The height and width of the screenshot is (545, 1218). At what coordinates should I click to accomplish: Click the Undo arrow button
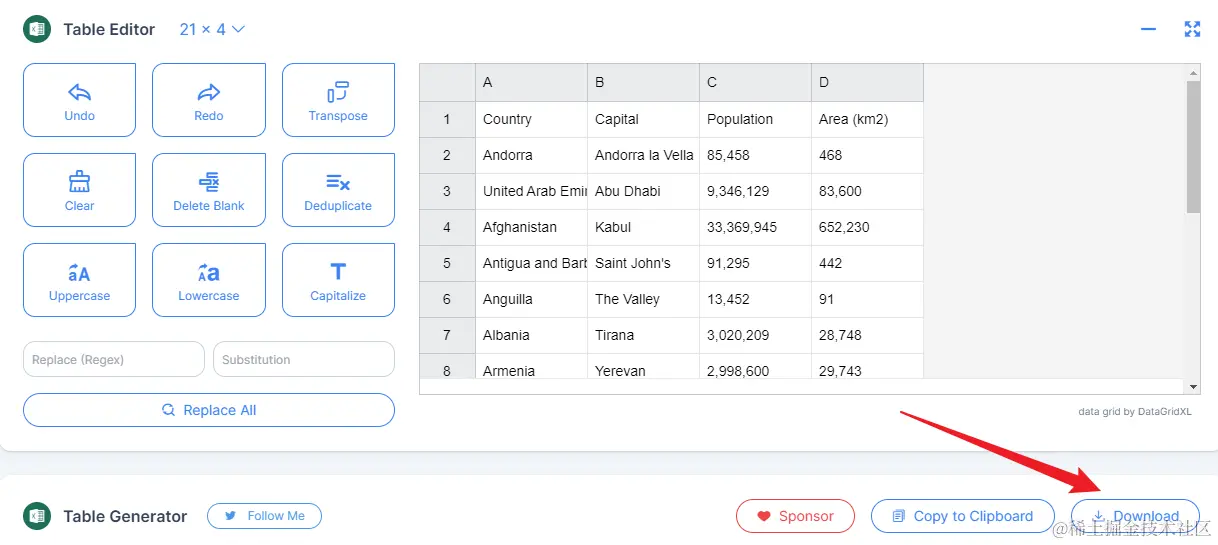79,100
